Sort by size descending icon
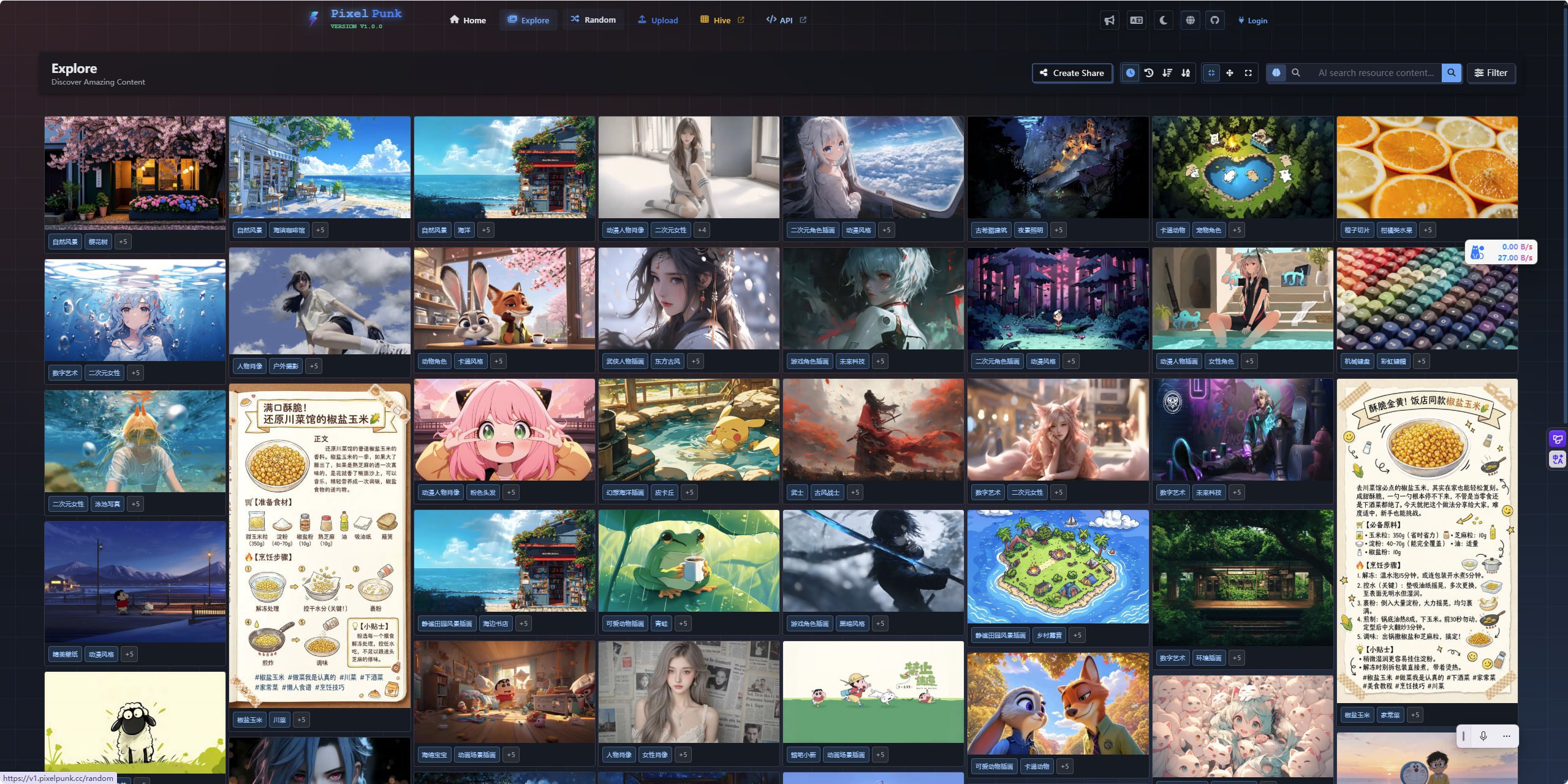This screenshot has height=784, width=1568. [1167, 73]
